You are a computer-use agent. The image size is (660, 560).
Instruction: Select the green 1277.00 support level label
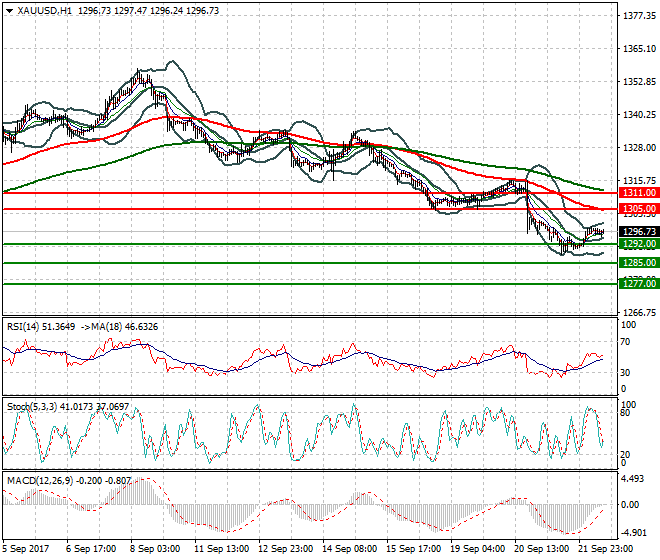639,283
